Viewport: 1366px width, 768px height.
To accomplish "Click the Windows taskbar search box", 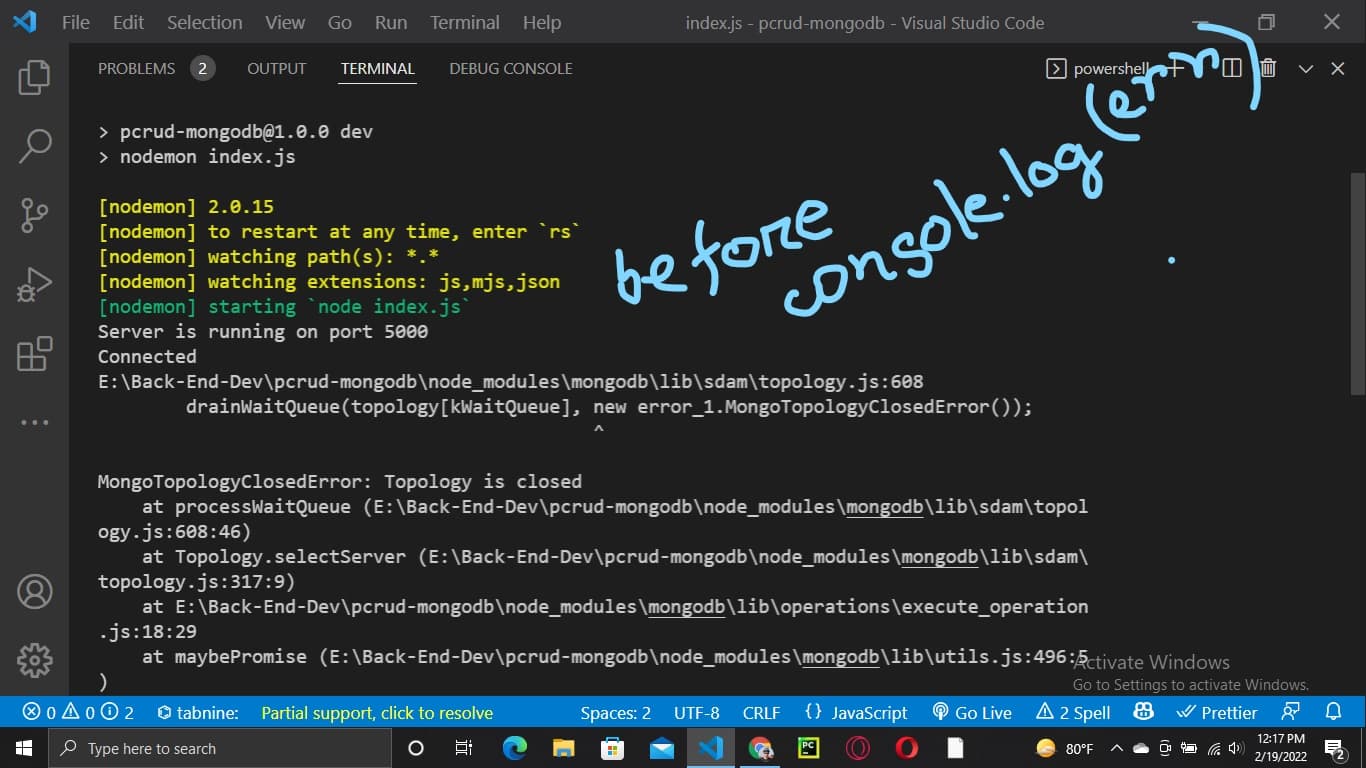I will [220, 748].
